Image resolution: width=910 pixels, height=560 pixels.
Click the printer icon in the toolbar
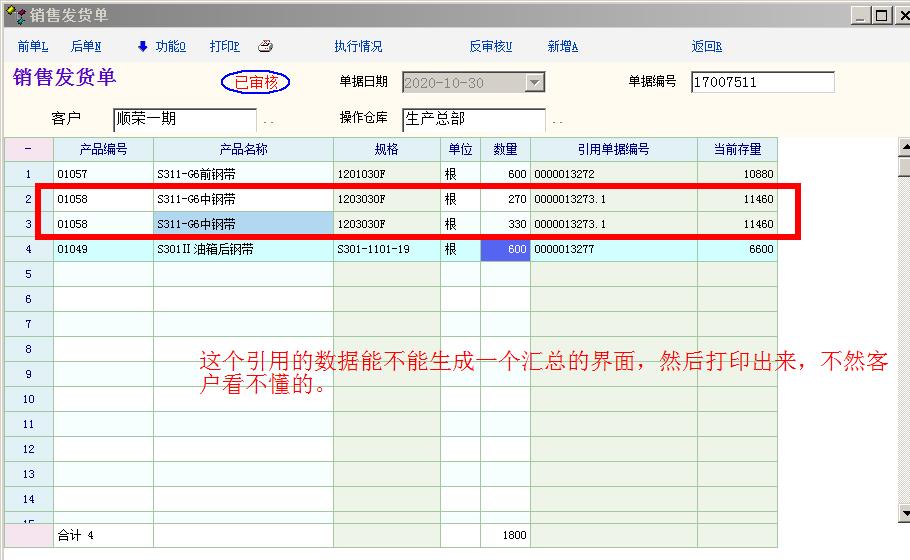coord(265,46)
